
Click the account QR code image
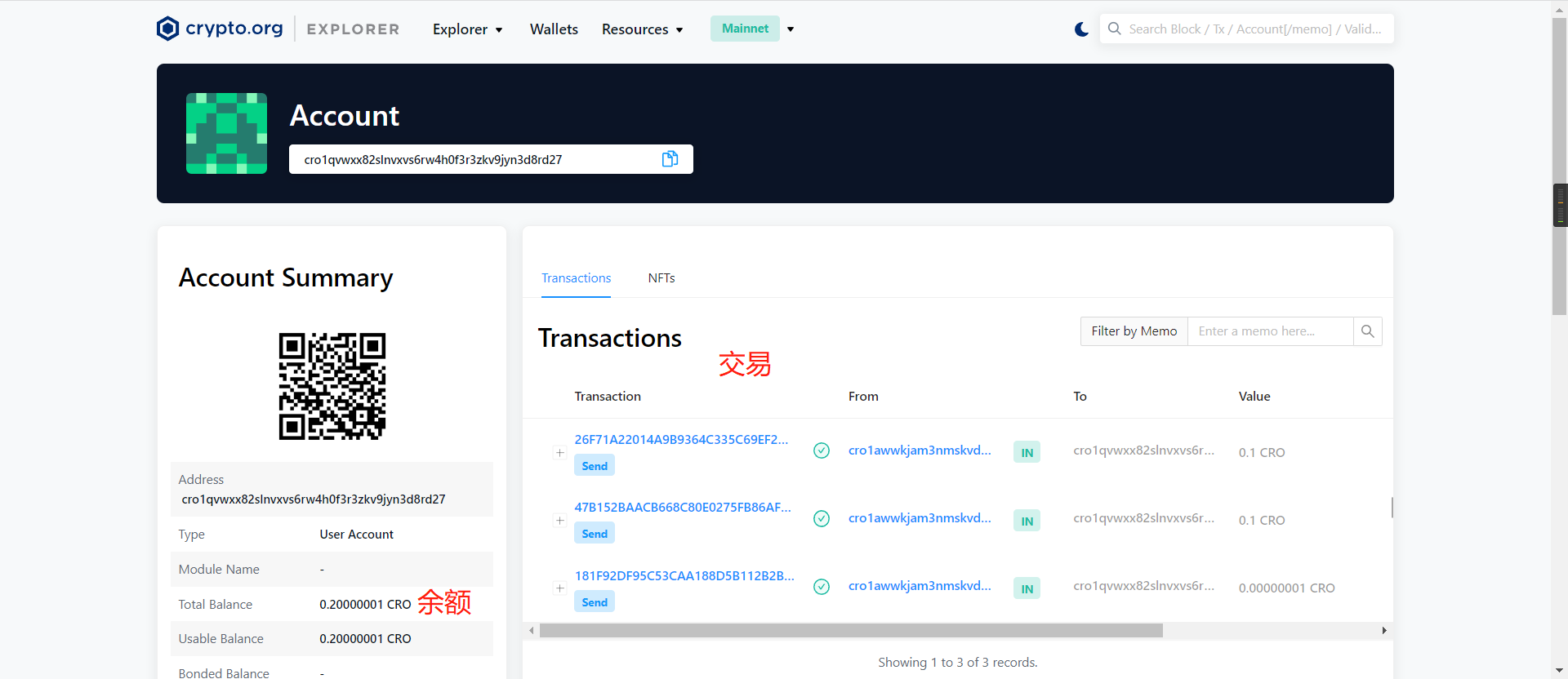pos(332,386)
